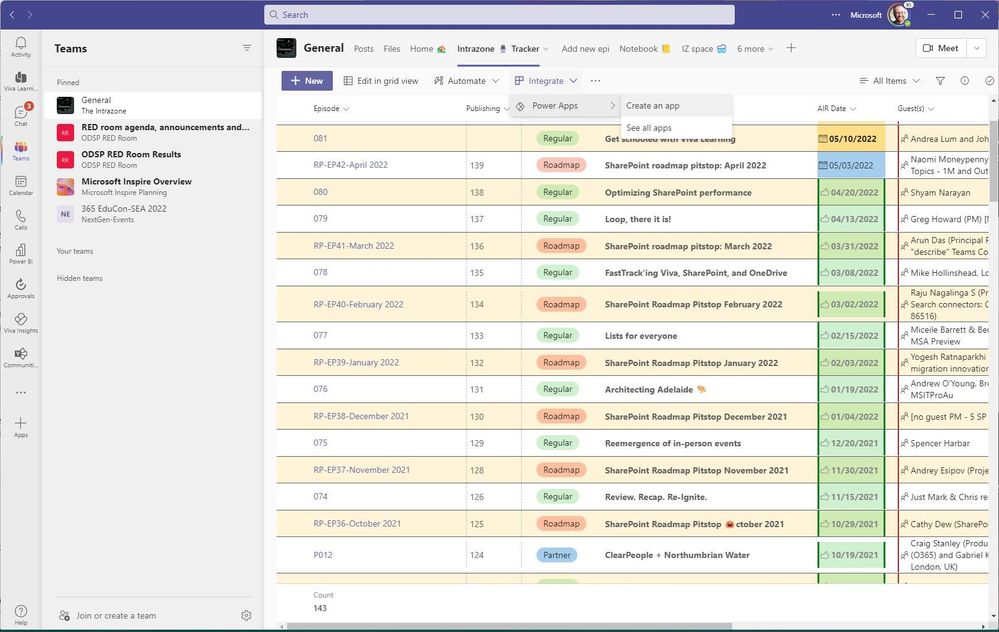
Task: Open the IZ space tab
Action: pos(704,48)
